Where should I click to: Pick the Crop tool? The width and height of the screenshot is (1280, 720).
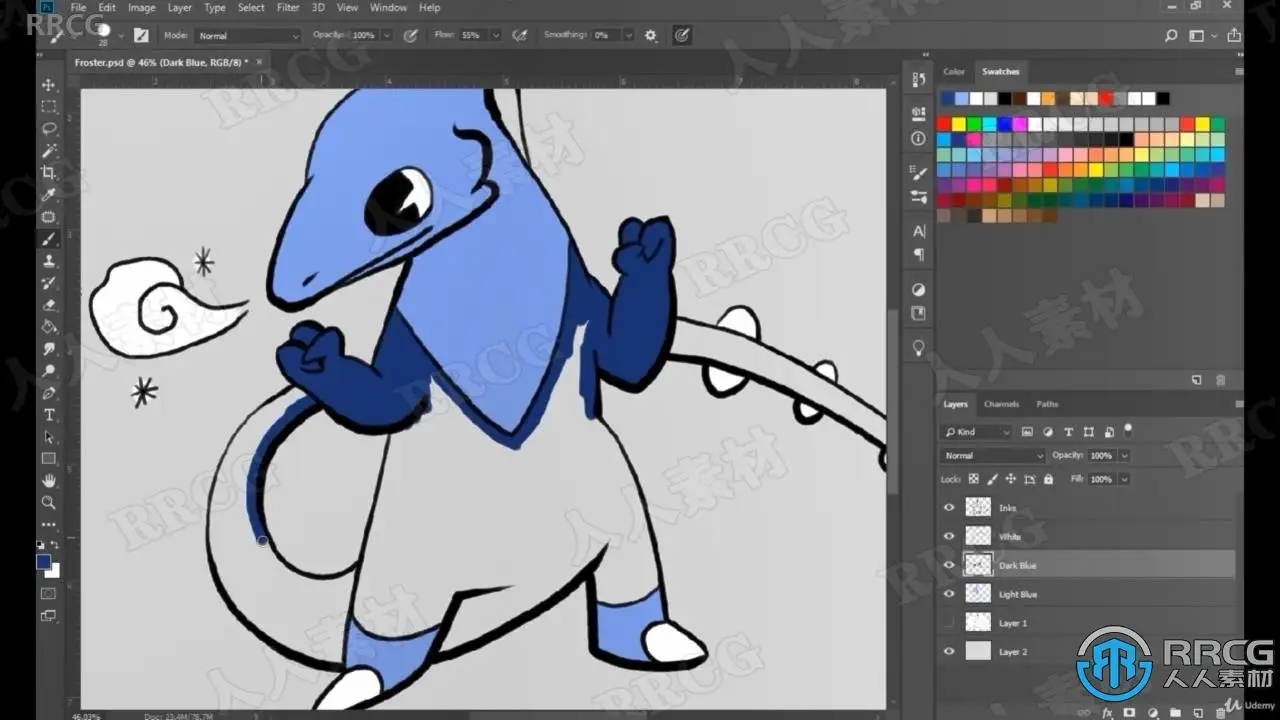tap(48, 173)
